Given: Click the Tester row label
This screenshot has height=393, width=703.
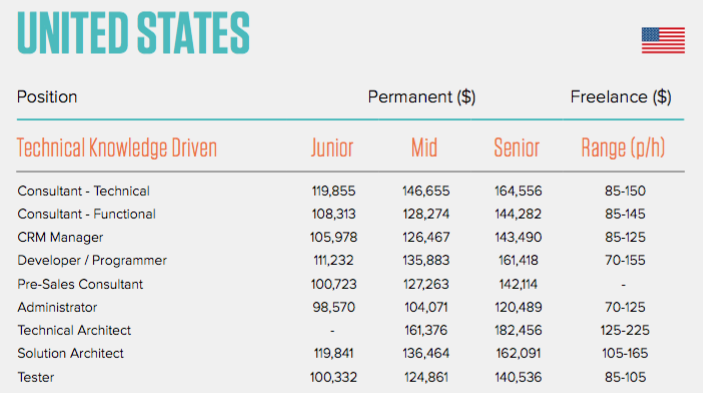Looking at the screenshot, I should (x=36, y=377).
